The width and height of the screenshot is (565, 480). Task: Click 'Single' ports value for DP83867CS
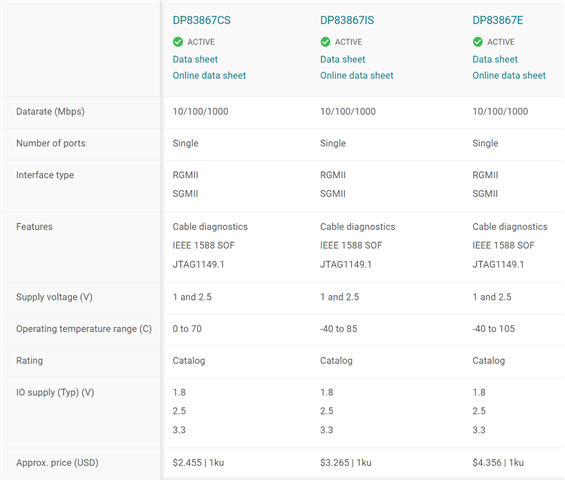pyautogui.click(x=185, y=143)
